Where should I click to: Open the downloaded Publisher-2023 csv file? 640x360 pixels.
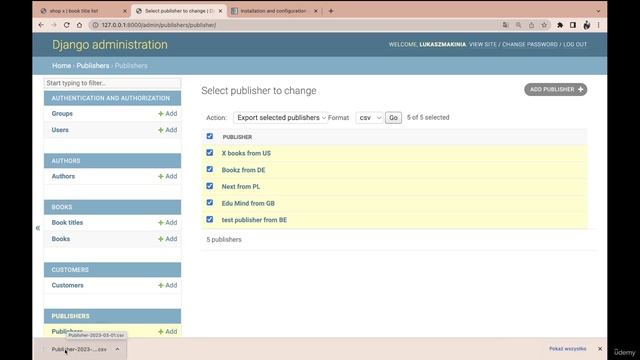click(x=78, y=349)
